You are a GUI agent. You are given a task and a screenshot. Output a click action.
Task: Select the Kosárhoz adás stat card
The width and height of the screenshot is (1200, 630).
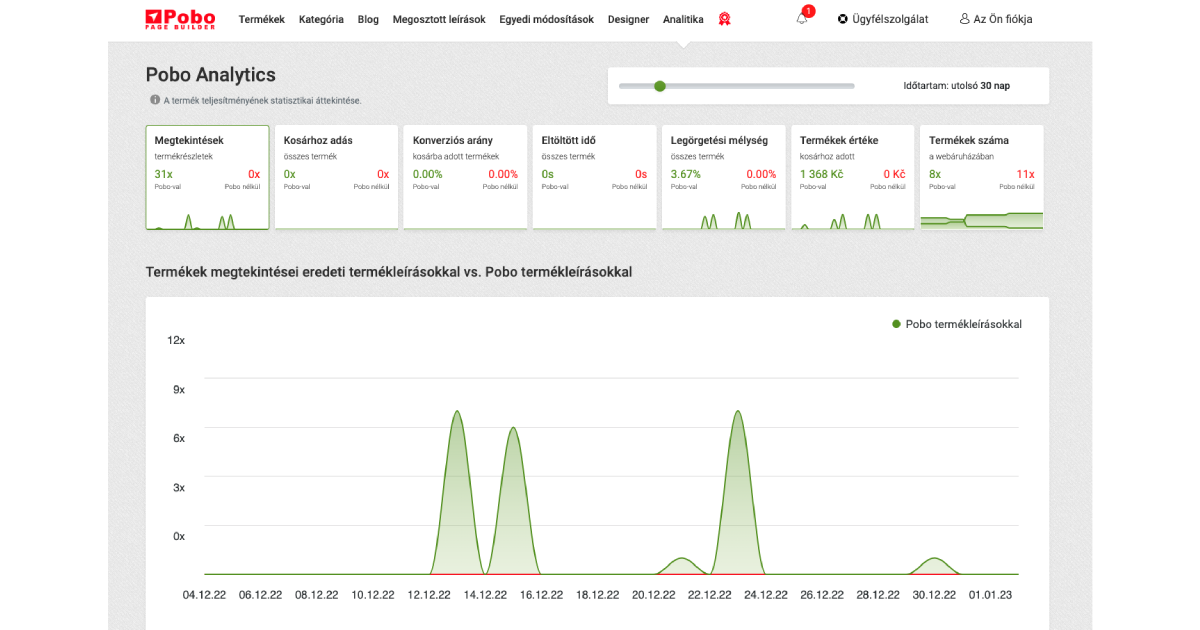coord(336,177)
